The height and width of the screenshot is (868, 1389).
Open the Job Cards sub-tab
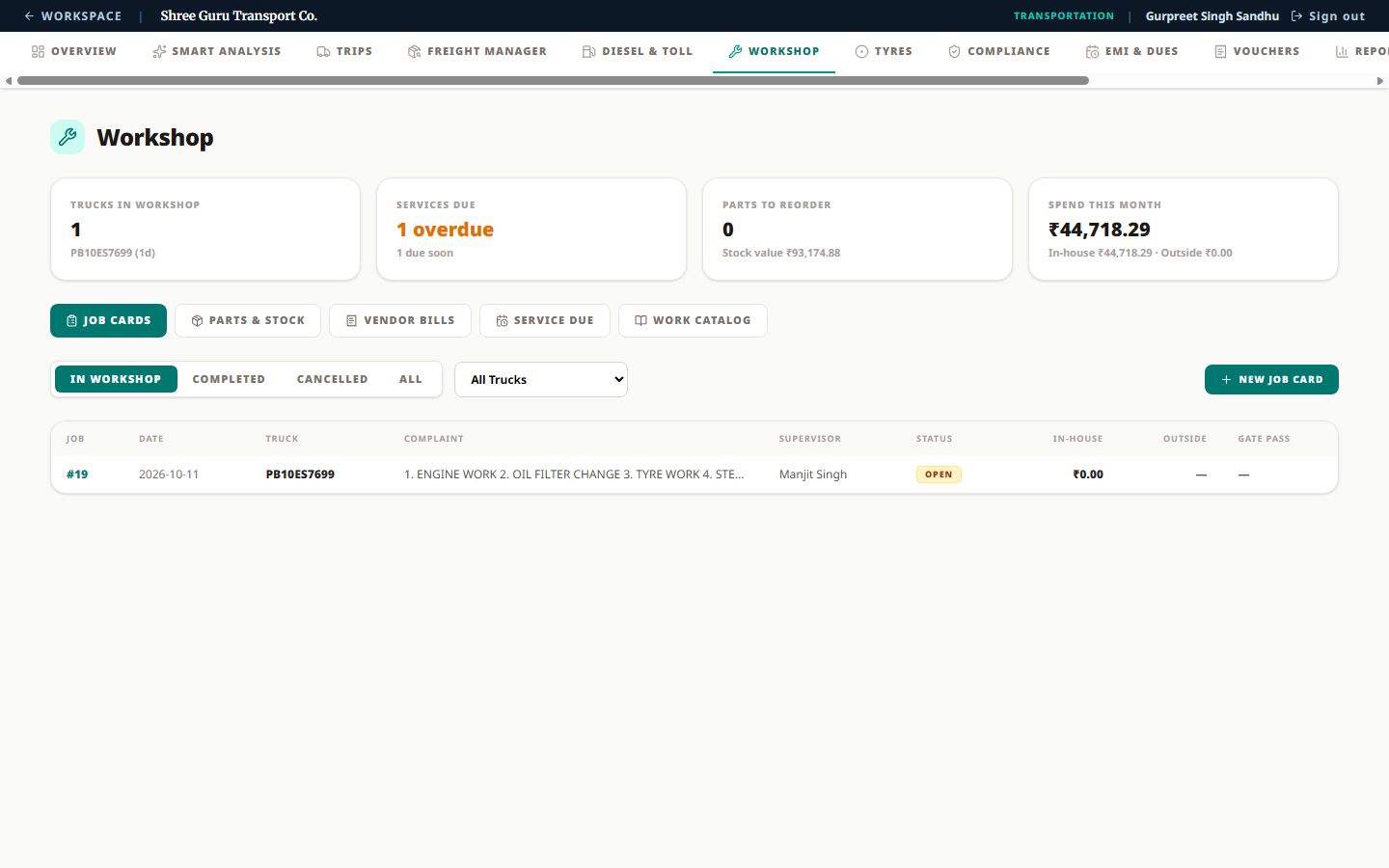[x=108, y=320]
